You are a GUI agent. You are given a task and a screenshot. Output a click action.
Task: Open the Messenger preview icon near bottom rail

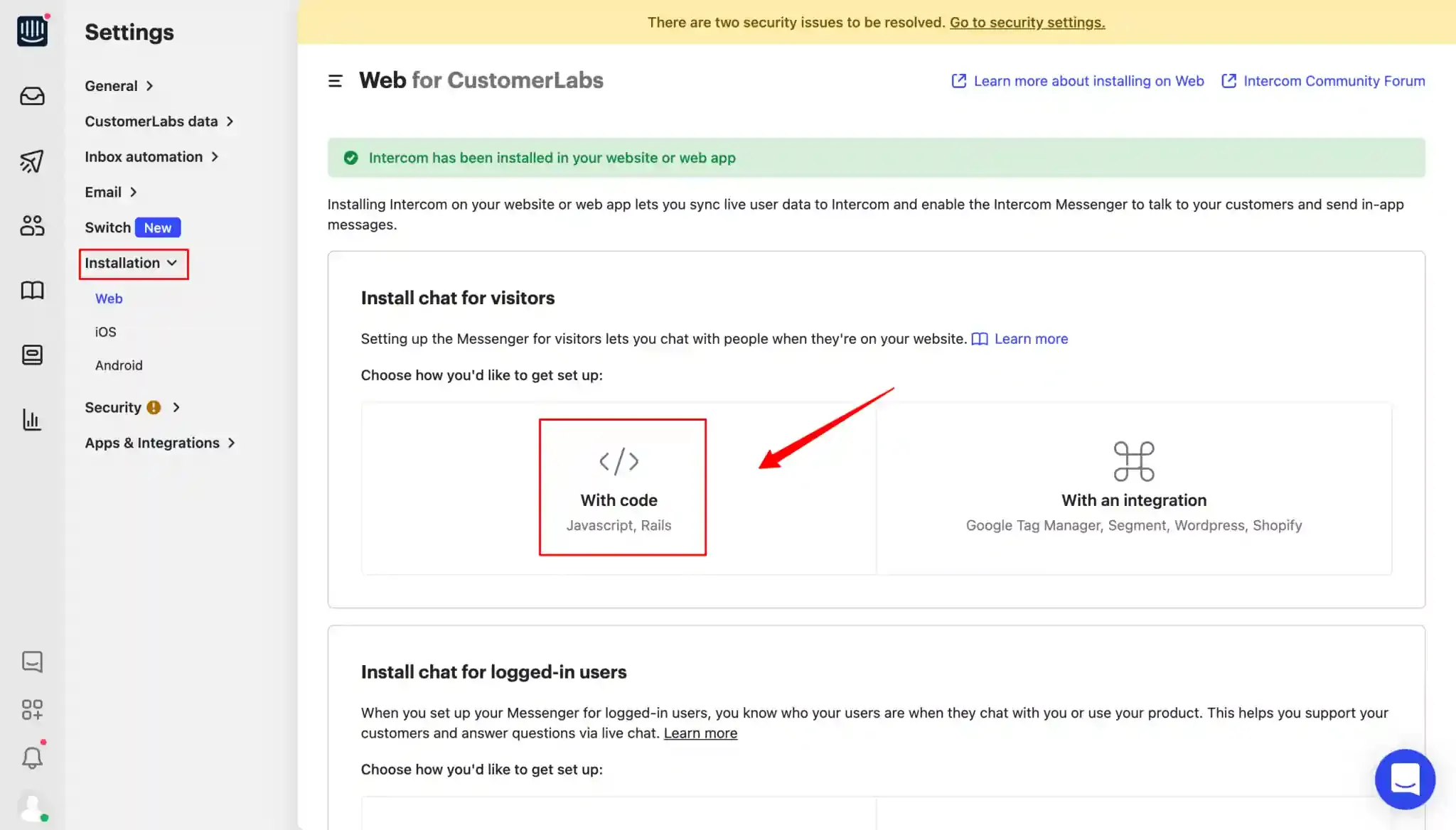(x=32, y=662)
